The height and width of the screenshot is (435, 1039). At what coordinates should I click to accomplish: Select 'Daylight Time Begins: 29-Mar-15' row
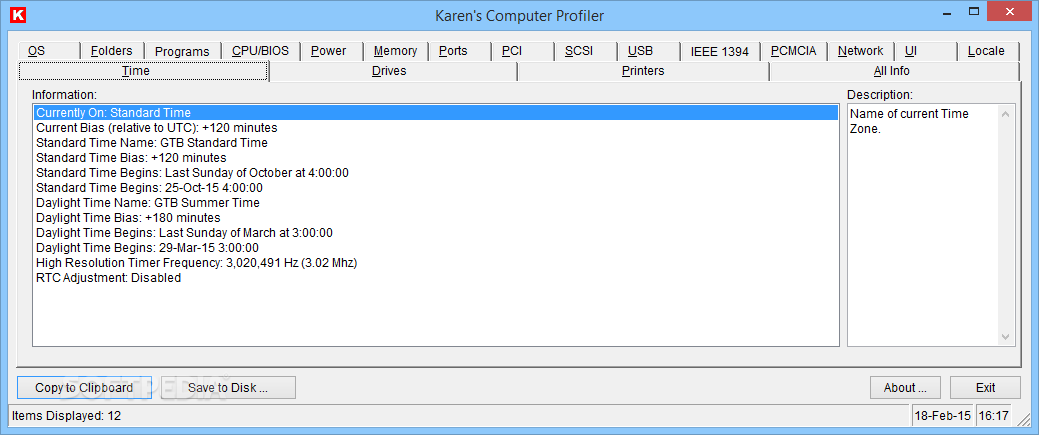pyautogui.click(x=436, y=248)
